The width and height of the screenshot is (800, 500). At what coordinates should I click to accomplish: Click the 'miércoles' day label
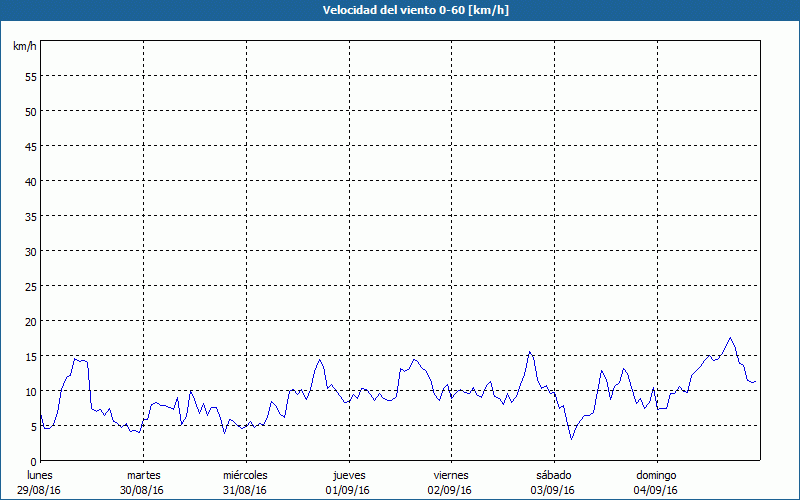246,475
